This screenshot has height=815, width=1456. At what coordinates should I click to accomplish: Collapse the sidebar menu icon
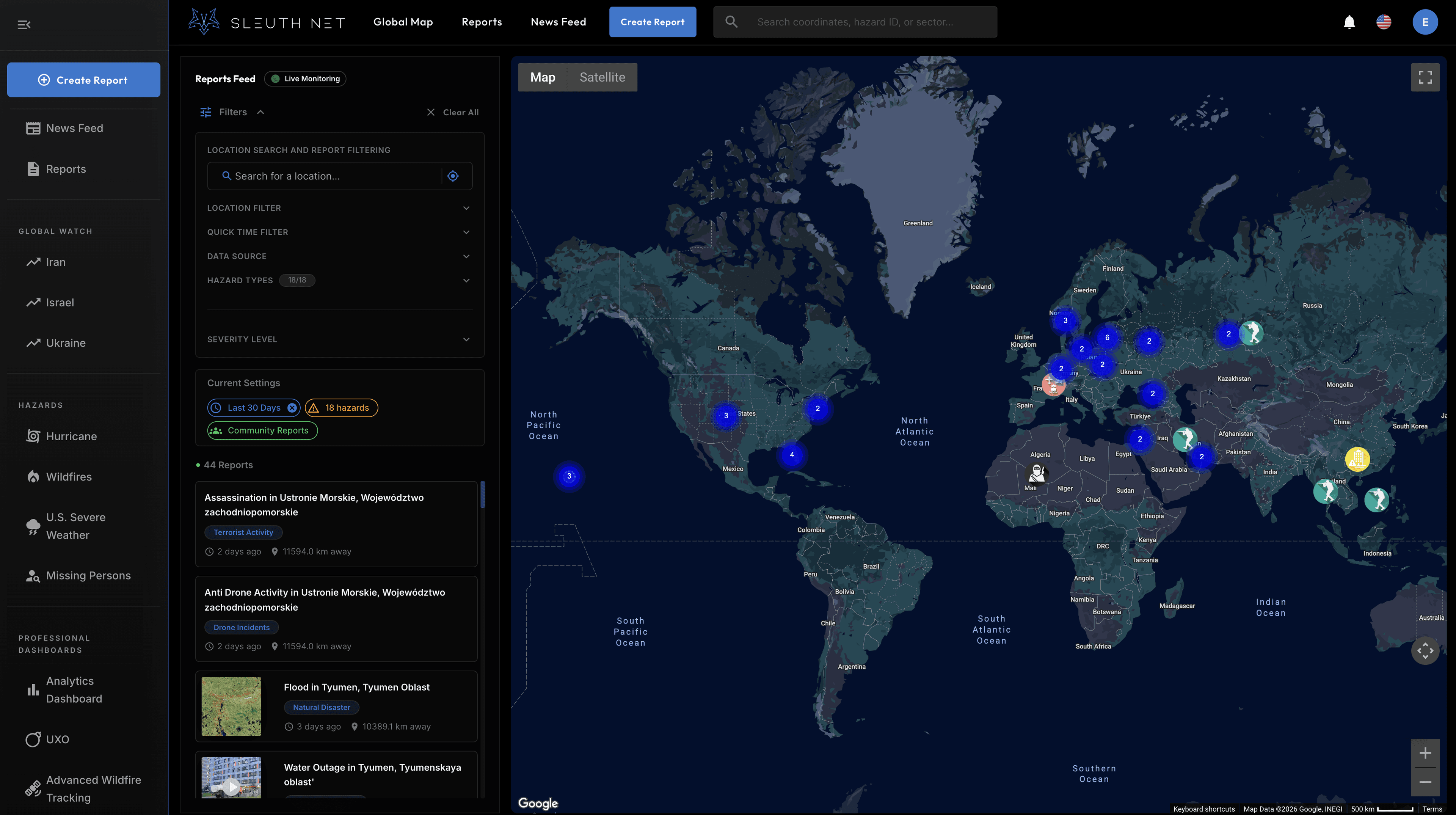(24, 24)
